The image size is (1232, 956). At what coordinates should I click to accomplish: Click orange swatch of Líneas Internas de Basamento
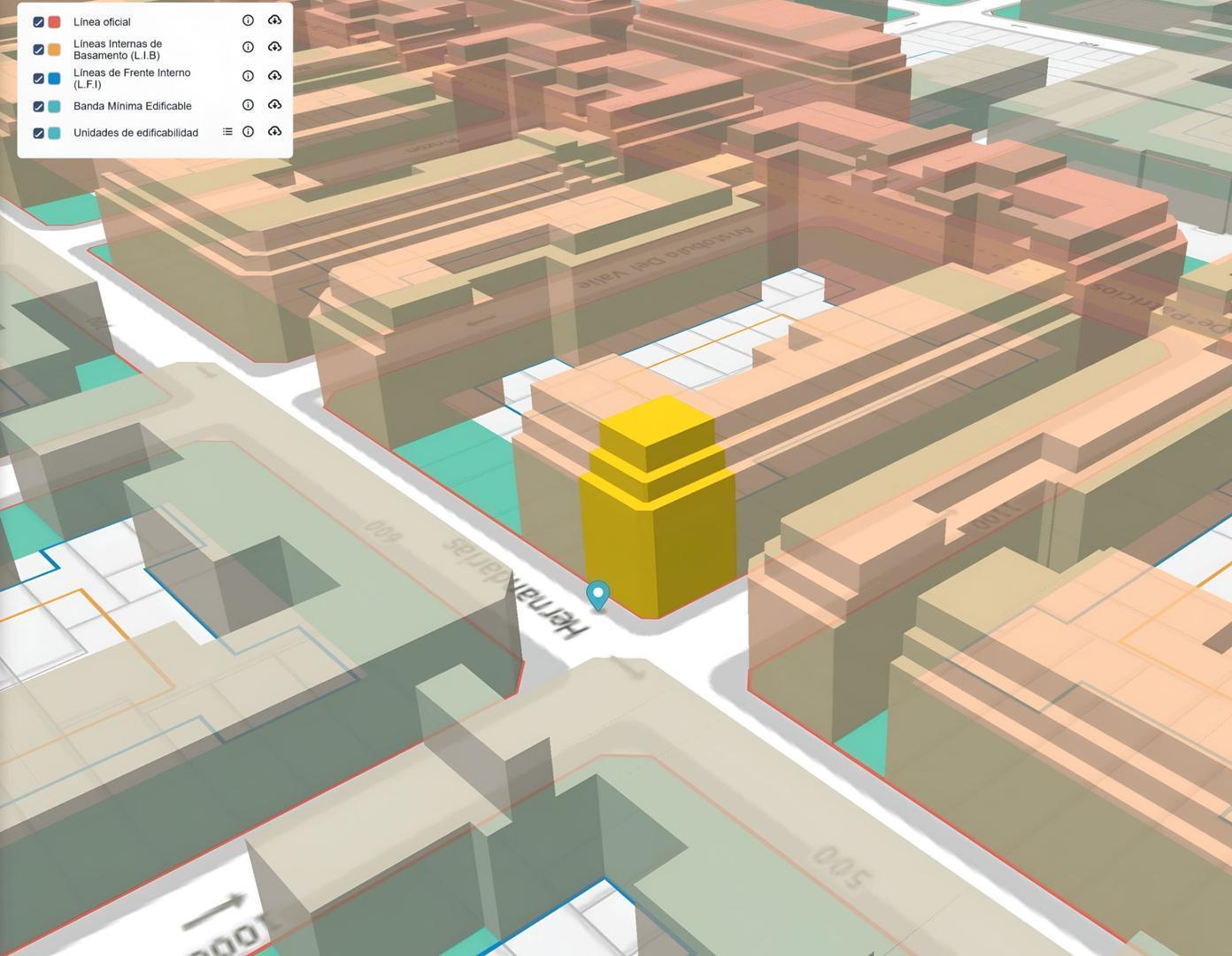54,50
